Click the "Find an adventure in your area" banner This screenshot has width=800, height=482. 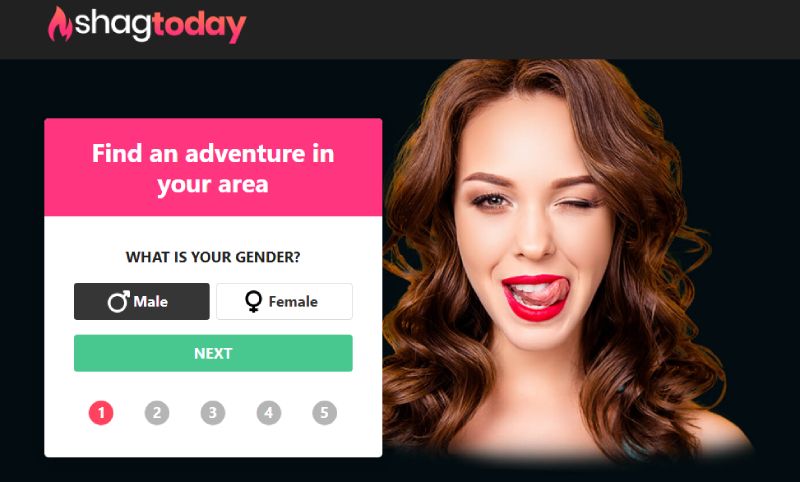(213, 167)
